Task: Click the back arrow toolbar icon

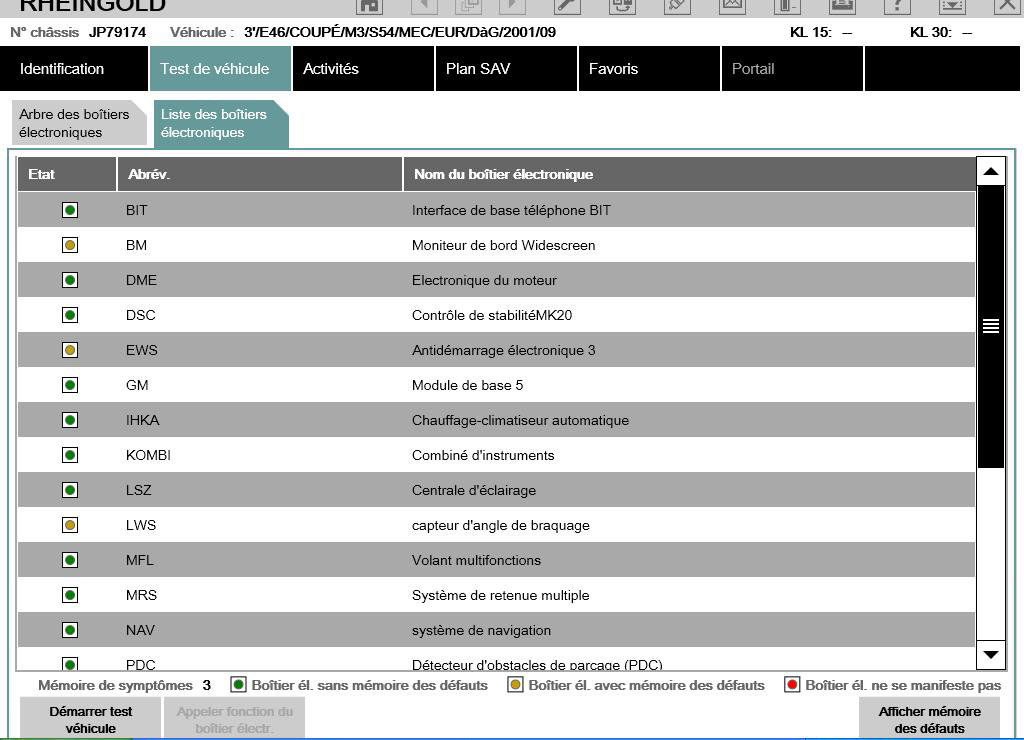Action: tap(424, 6)
